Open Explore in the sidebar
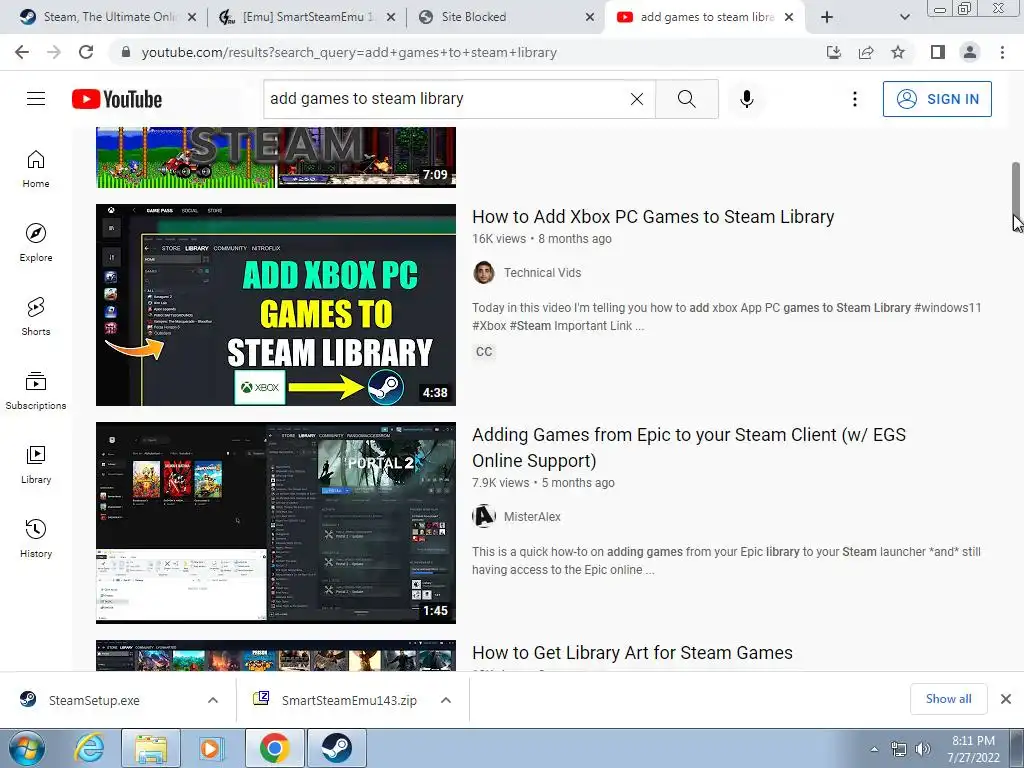 (x=36, y=242)
